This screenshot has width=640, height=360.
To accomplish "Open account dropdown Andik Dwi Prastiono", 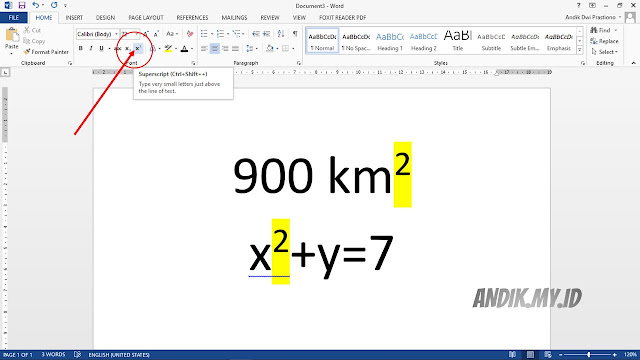I will (x=593, y=17).
